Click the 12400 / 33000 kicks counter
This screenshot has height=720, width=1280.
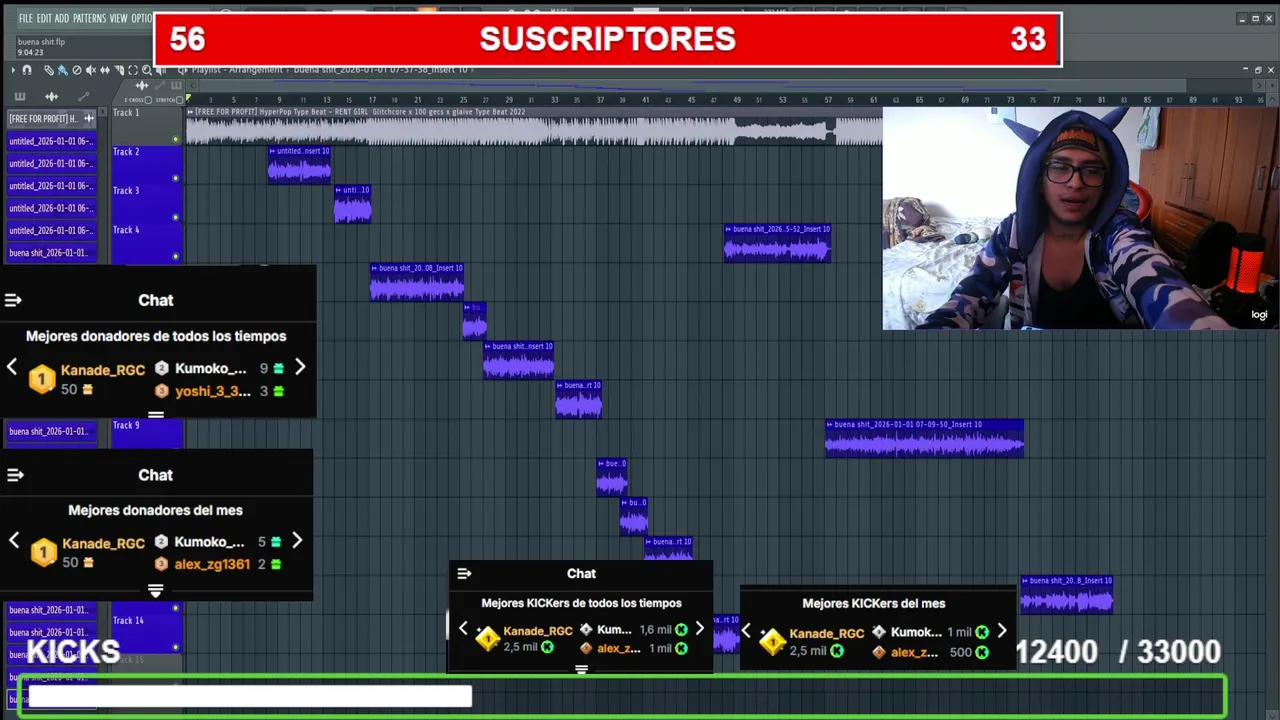1118,652
